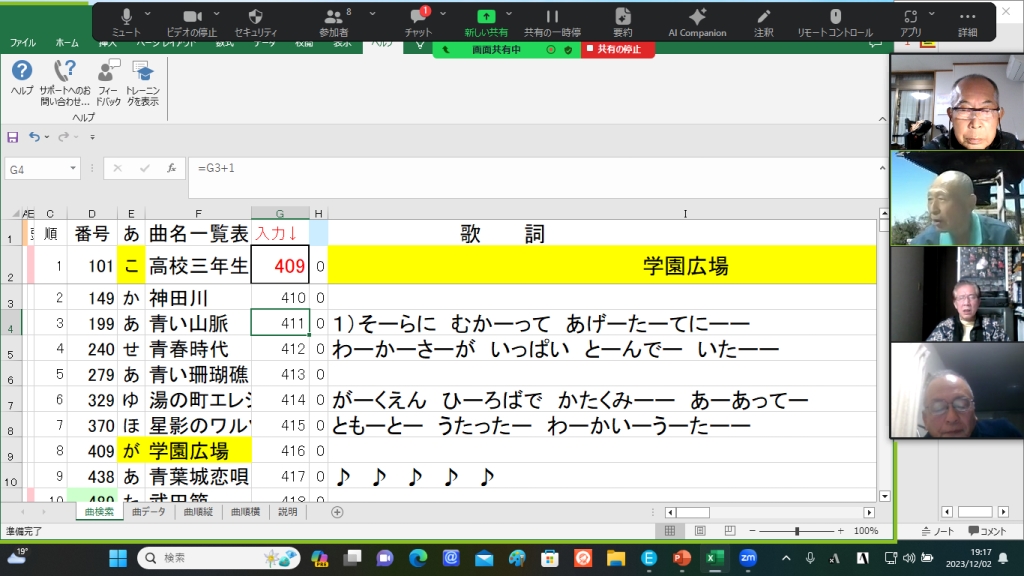The height and width of the screenshot is (576, 1024).
Task: Select the yellow 学園広場 song cell in column F
Action: pos(198,451)
